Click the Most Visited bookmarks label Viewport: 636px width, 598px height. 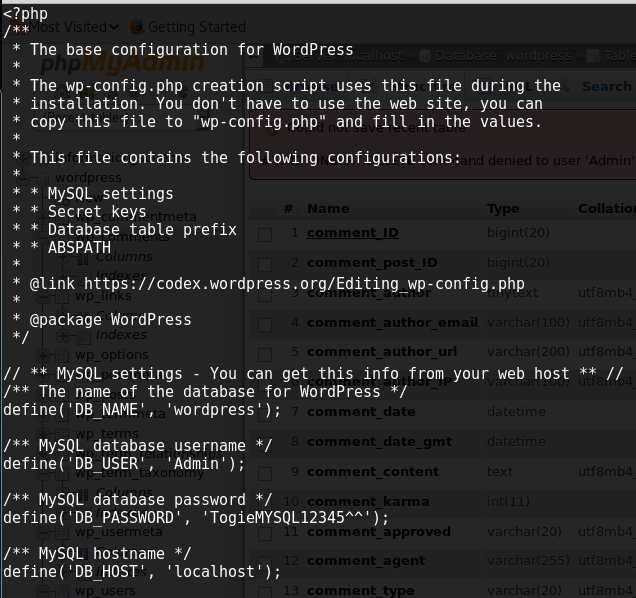click(x=68, y=27)
